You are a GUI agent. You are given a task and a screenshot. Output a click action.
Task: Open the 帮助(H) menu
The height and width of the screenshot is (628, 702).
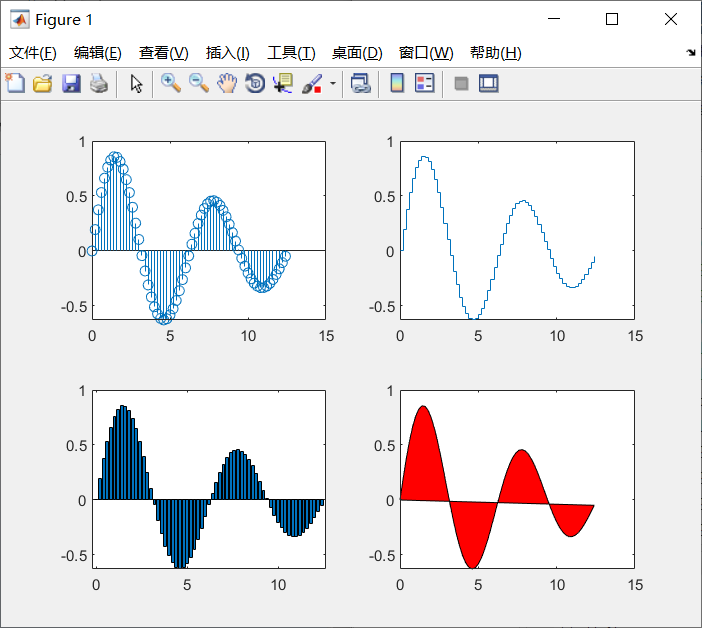pos(496,53)
